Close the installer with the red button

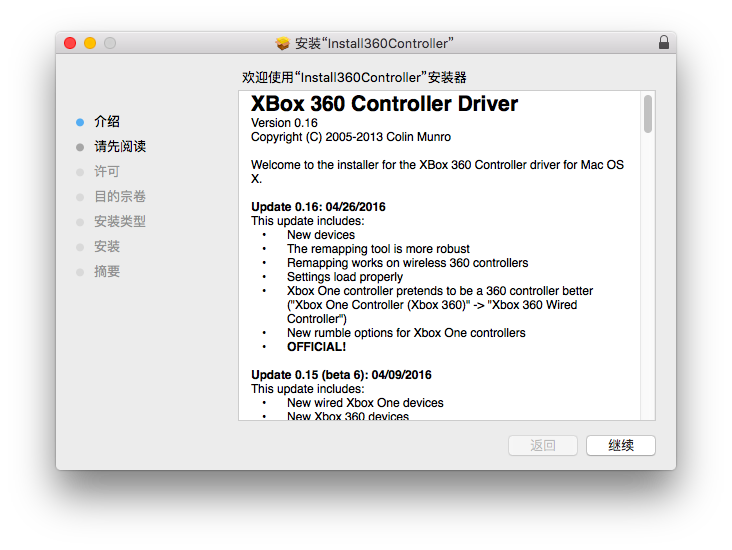[x=70, y=43]
